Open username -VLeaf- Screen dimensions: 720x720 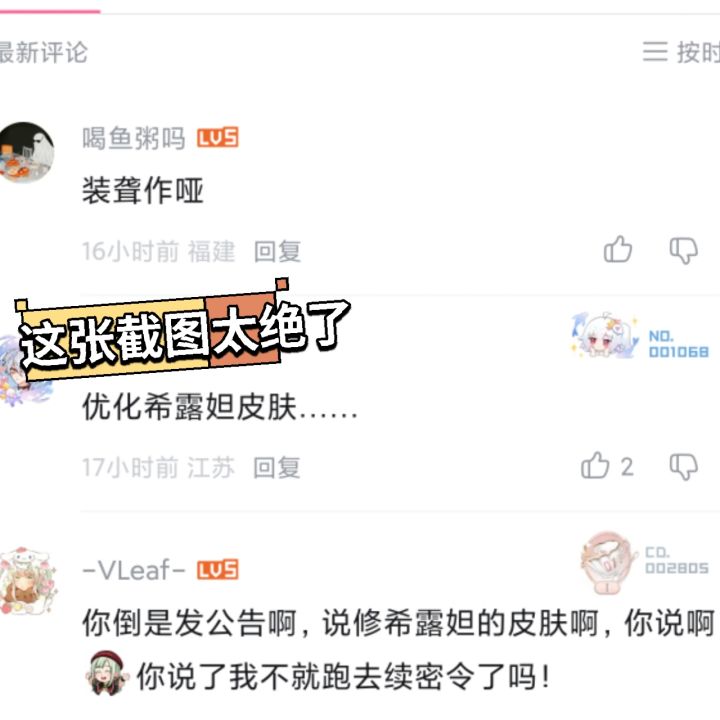134,570
